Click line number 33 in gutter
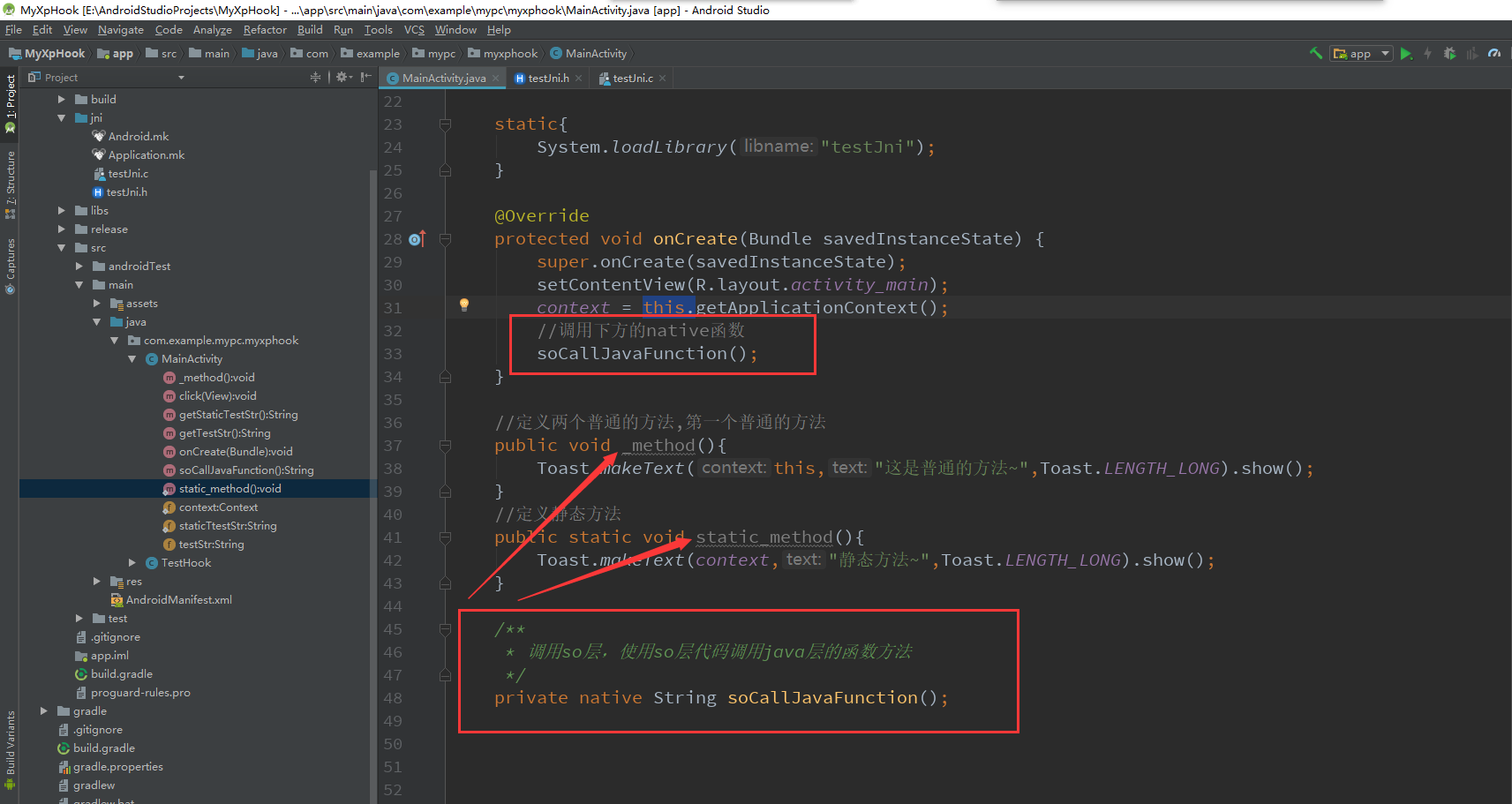1512x804 pixels. coord(393,354)
